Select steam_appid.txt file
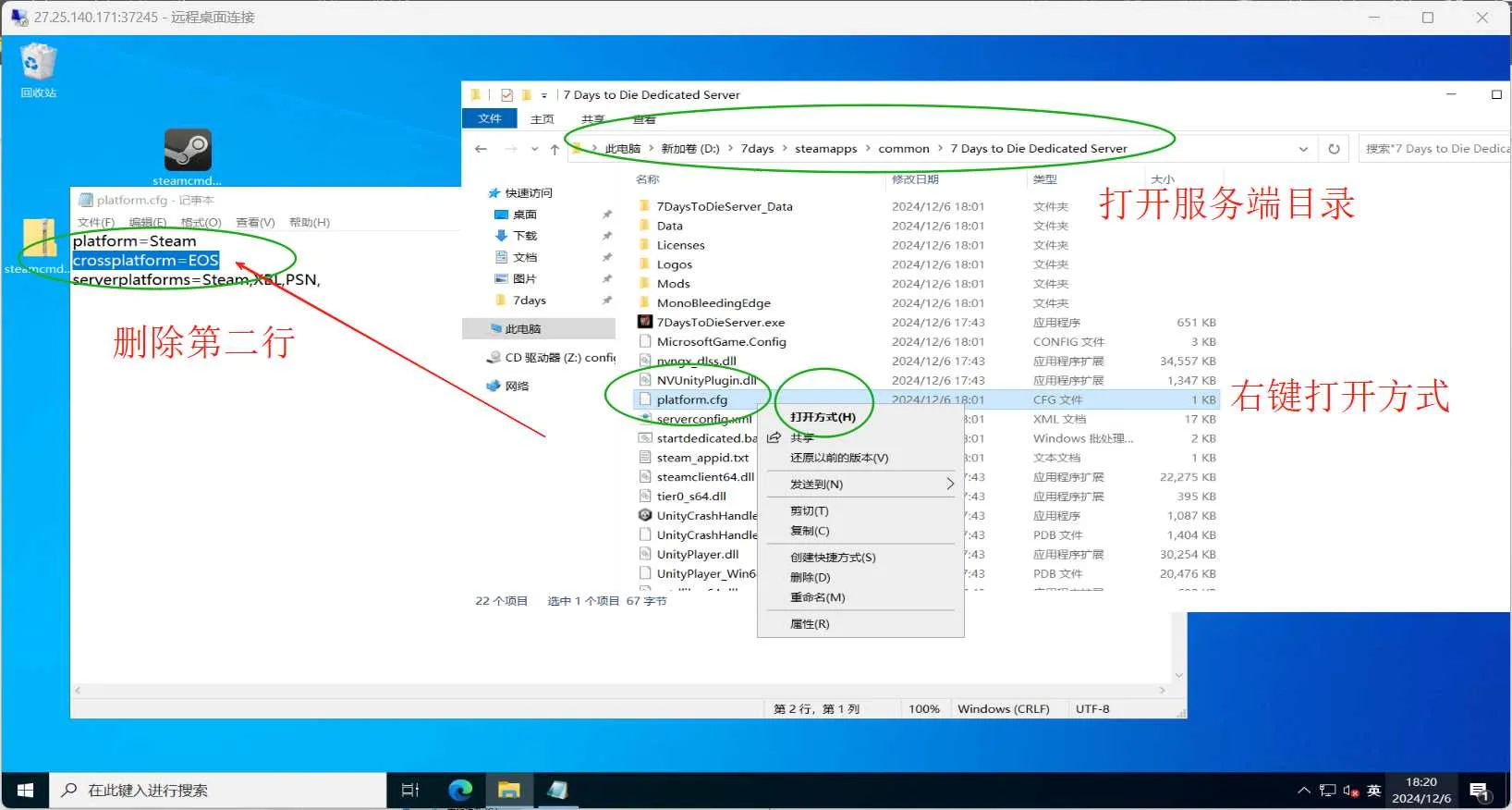1512x810 pixels. point(702,458)
